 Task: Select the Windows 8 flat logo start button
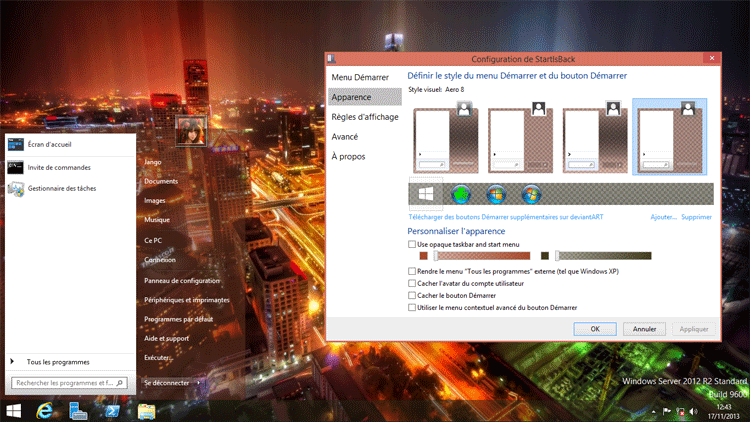tap(426, 194)
